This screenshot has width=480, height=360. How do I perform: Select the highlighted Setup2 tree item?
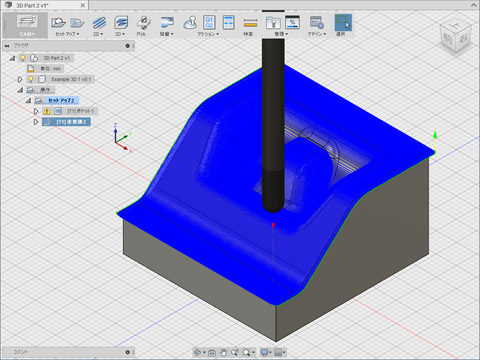62,100
